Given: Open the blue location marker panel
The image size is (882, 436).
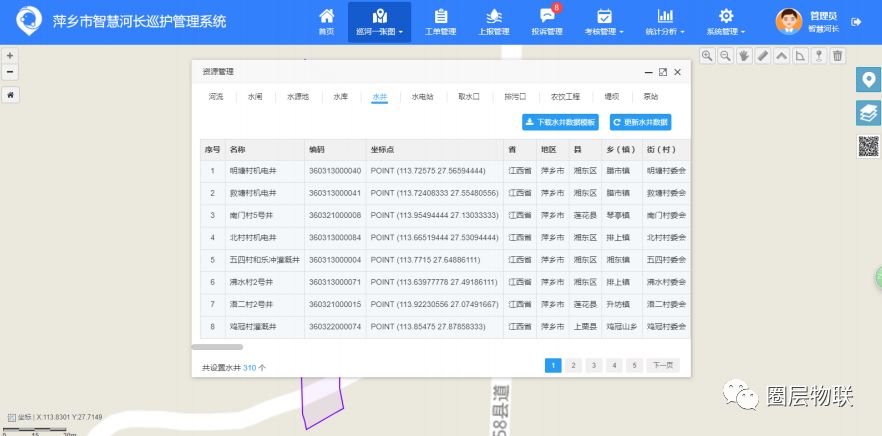Looking at the screenshot, I should click(x=868, y=80).
